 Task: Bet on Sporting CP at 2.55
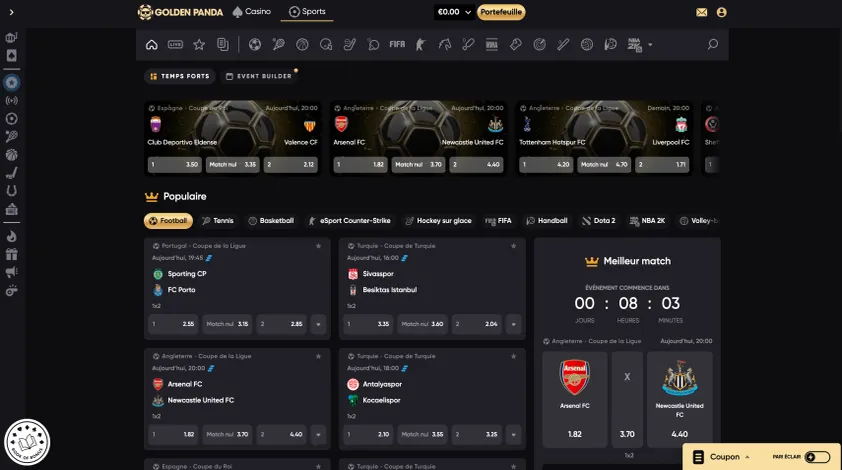coord(173,324)
